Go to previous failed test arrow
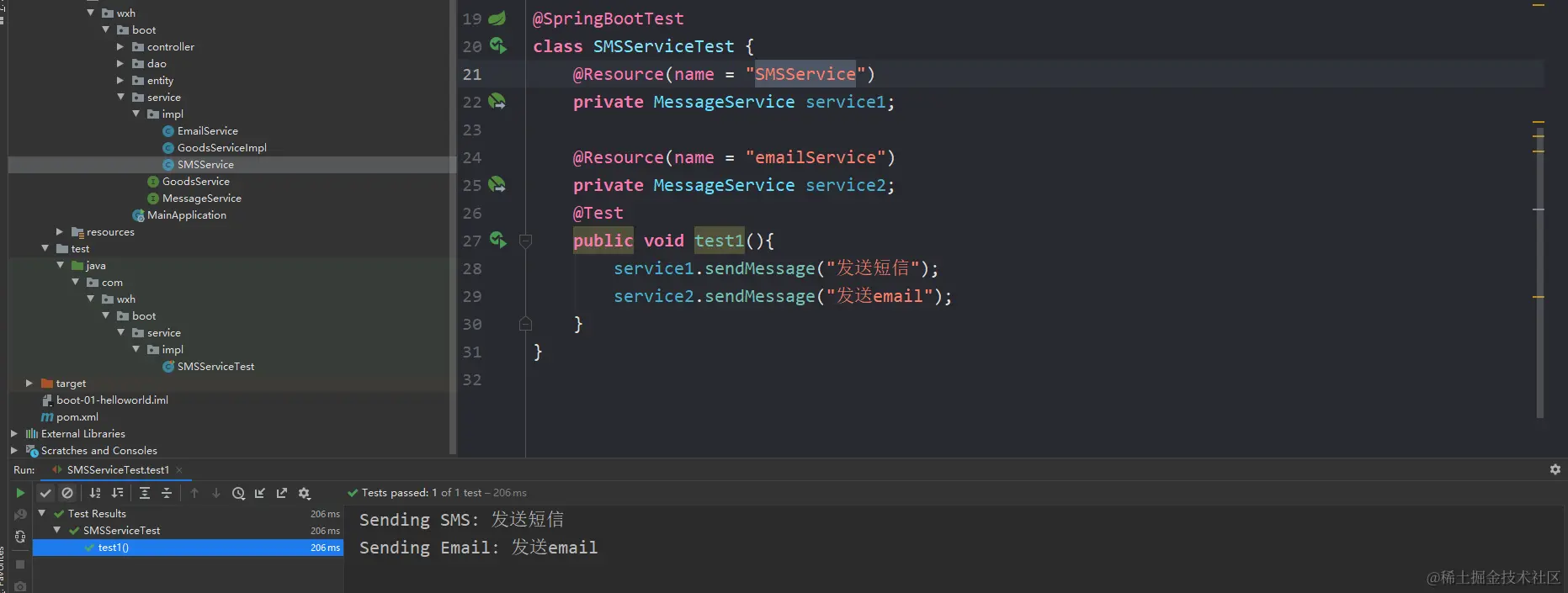This screenshot has width=1568, height=593. point(194,493)
